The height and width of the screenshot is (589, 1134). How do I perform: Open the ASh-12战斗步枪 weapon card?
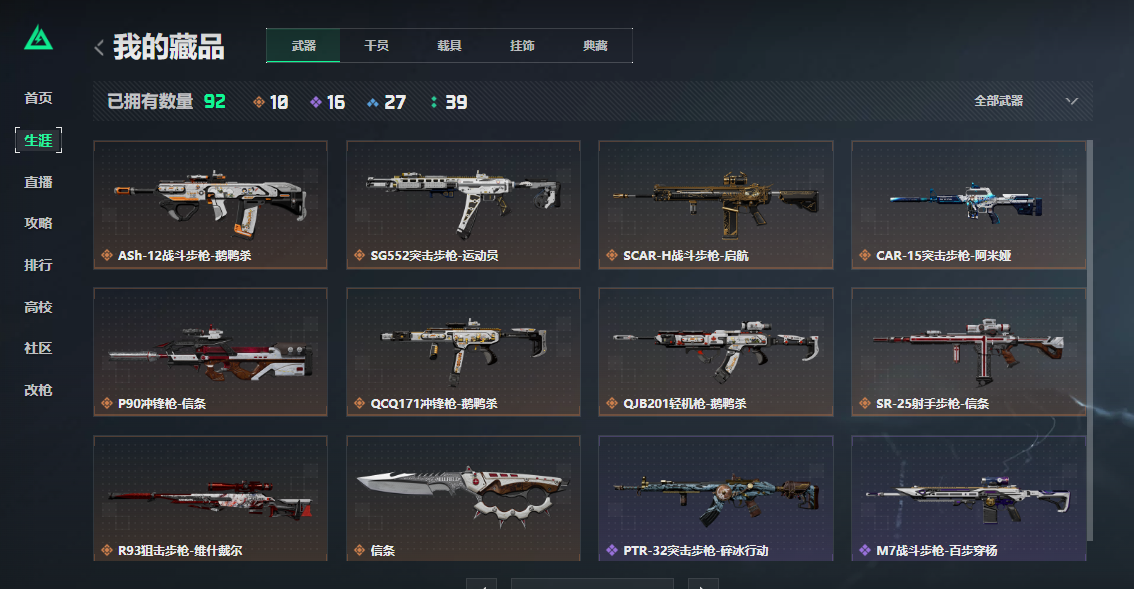(x=210, y=205)
